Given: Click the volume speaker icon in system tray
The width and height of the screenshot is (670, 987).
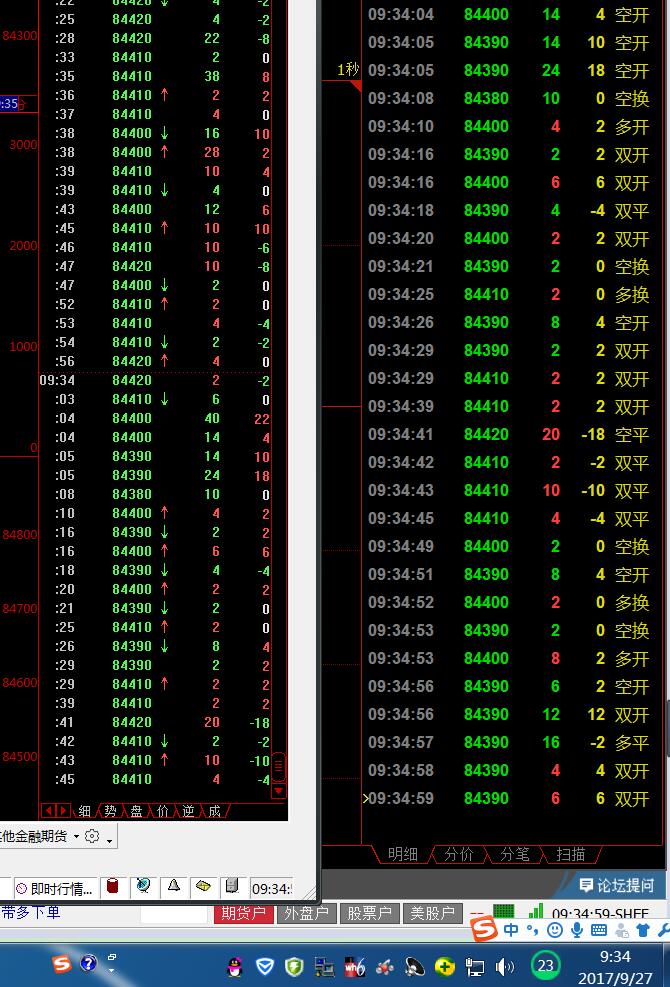Looking at the screenshot, I should 505,966.
